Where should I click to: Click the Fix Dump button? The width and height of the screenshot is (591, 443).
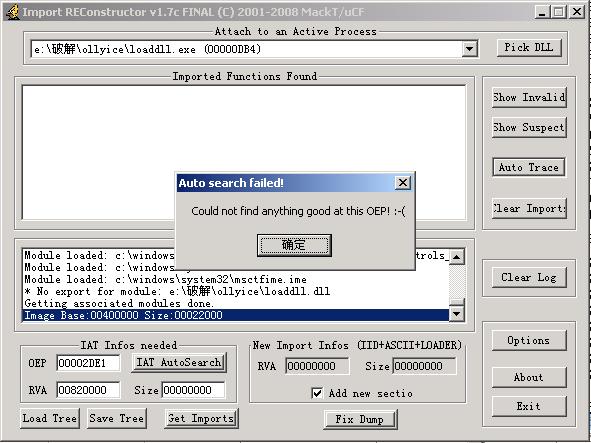(x=360, y=419)
